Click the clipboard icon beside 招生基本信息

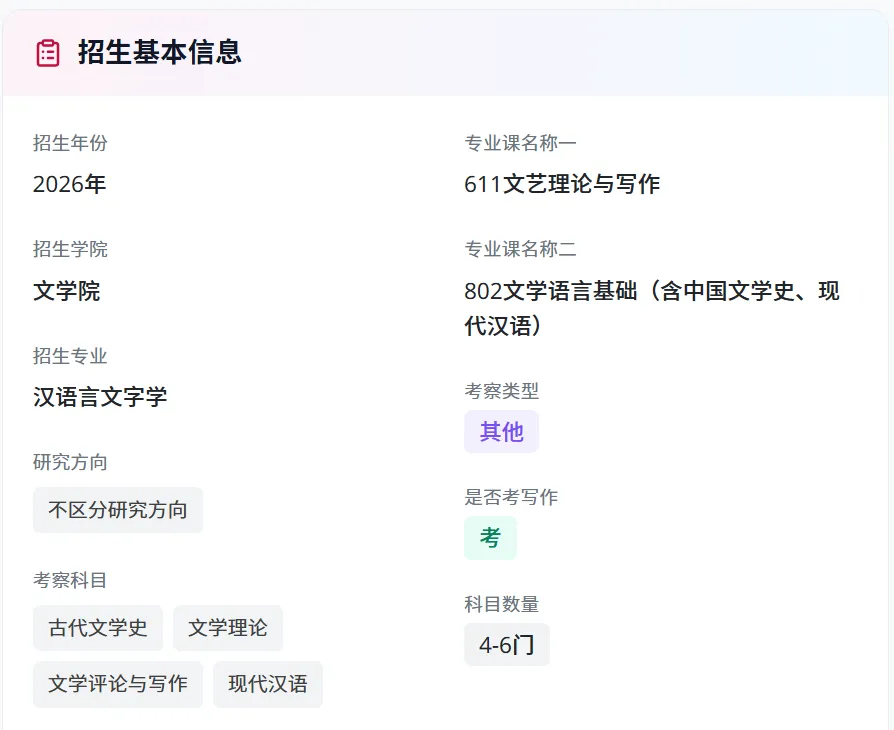click(48, 53)
